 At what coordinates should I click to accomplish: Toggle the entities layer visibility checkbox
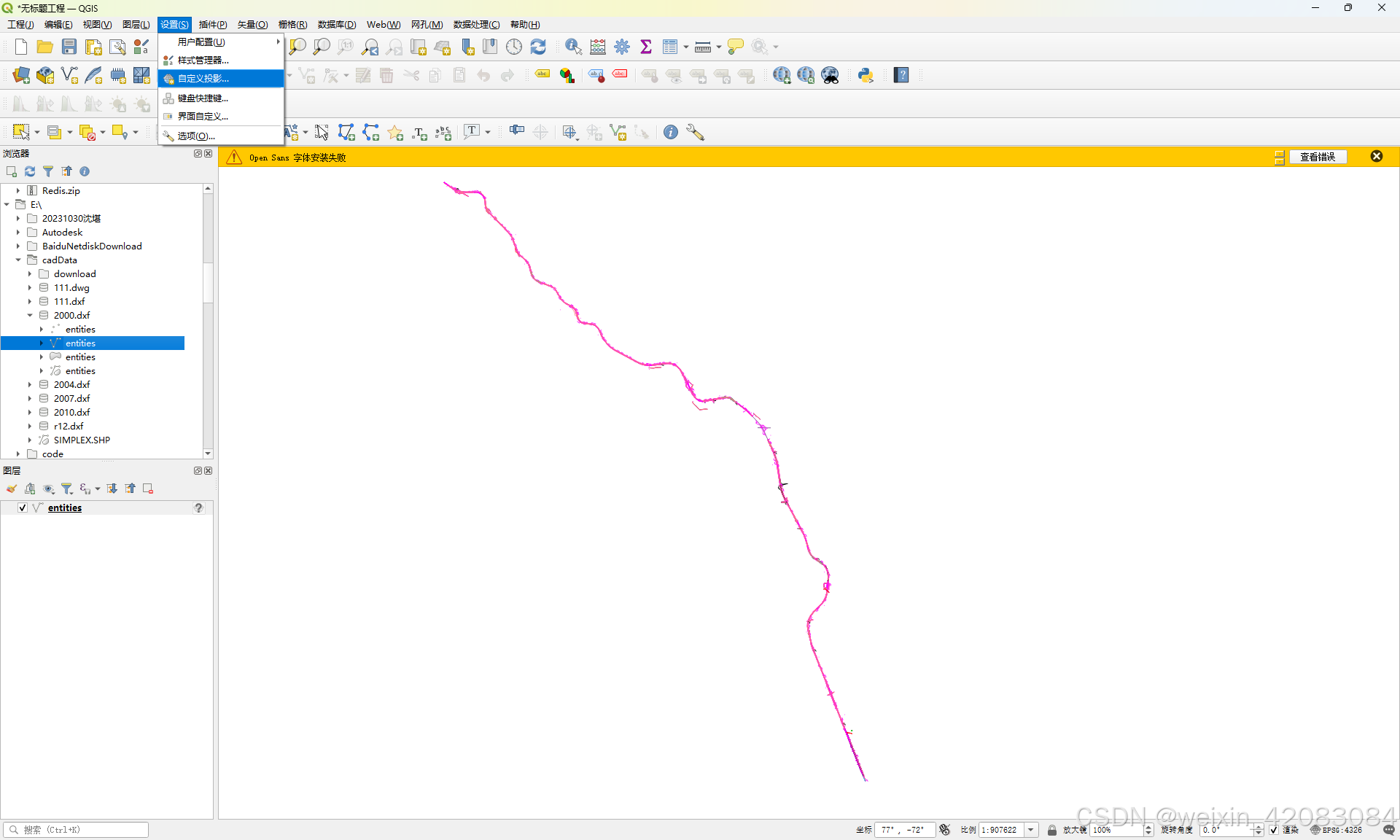point(23,507)
